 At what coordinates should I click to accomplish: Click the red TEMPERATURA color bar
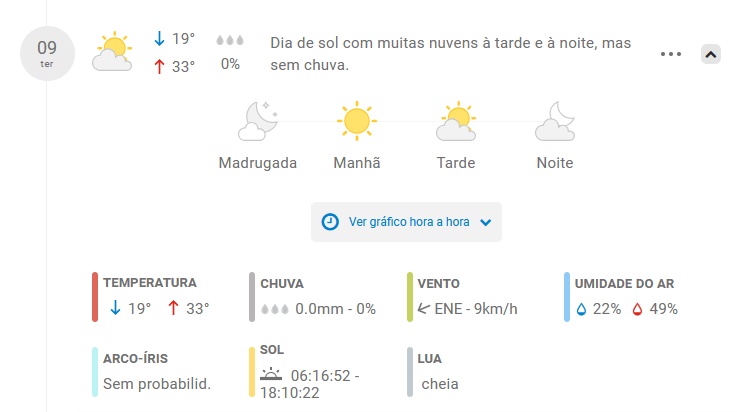tap(95, 297)
